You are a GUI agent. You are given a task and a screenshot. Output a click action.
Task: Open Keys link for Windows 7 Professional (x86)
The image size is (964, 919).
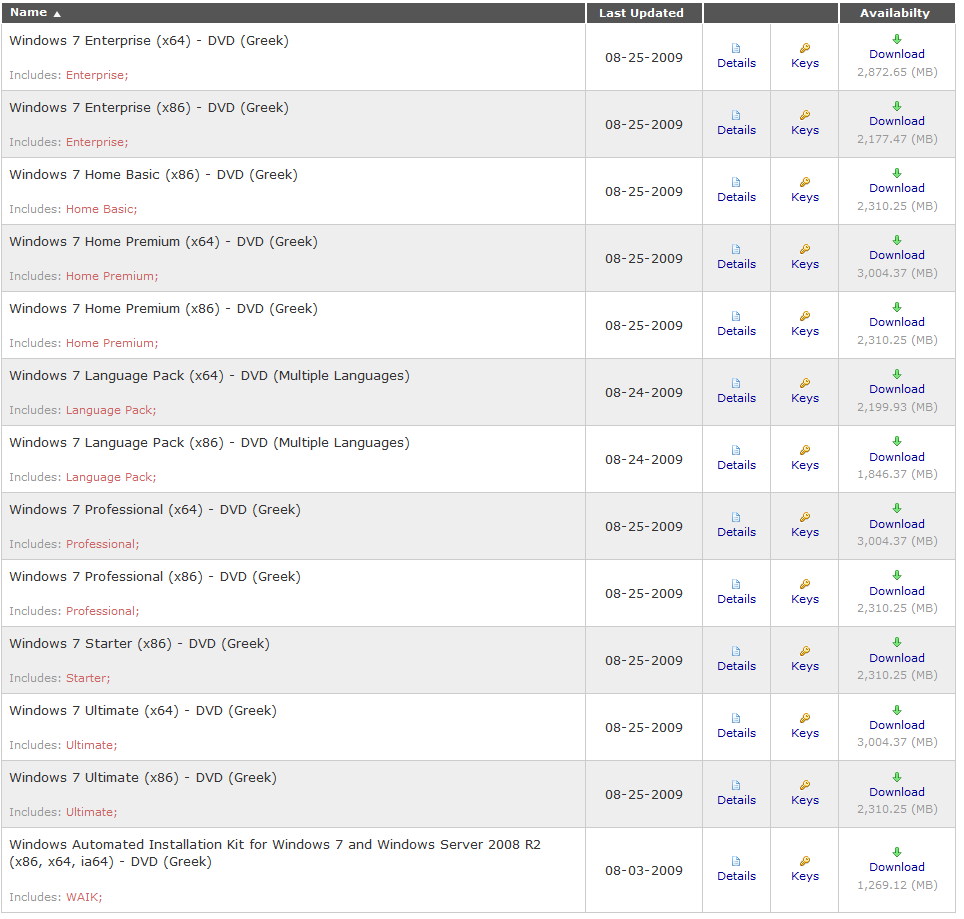click(805, 599)
